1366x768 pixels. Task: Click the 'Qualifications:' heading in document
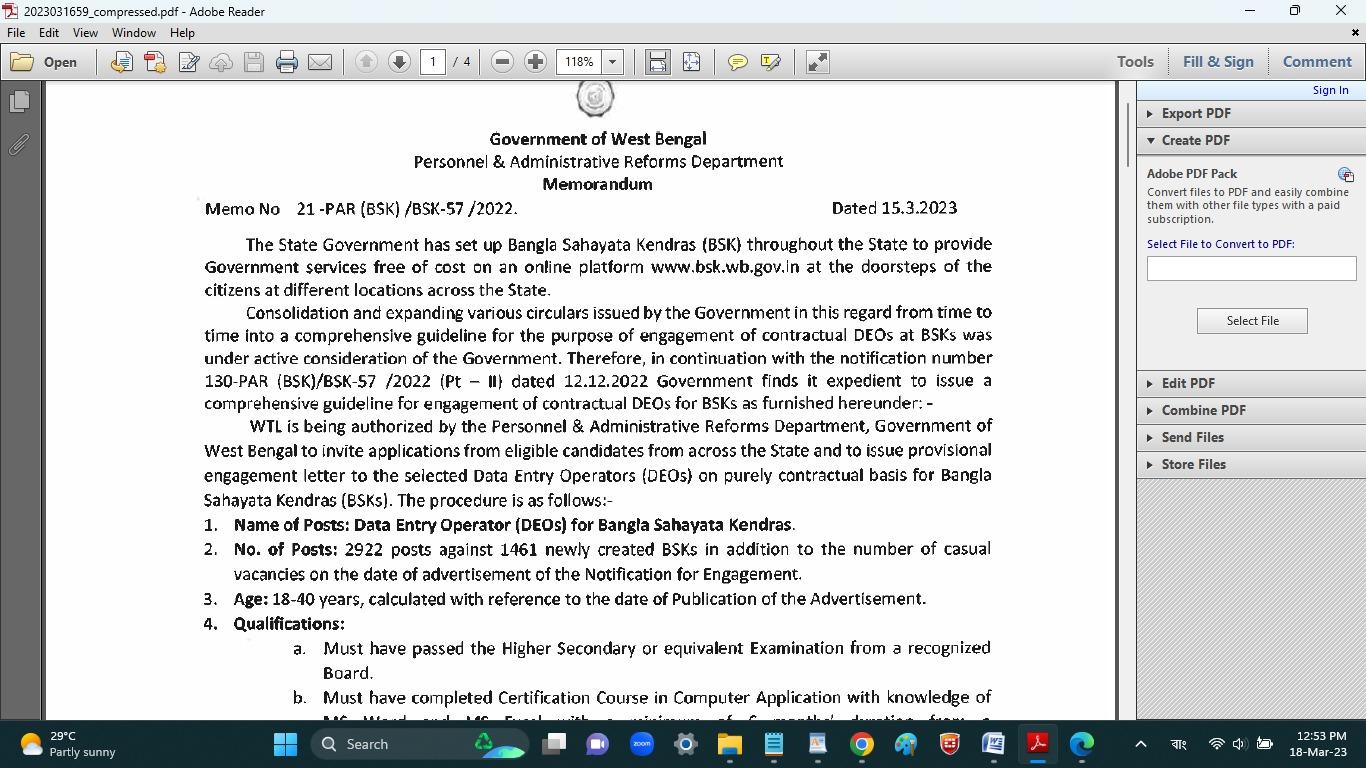point(289,624)
